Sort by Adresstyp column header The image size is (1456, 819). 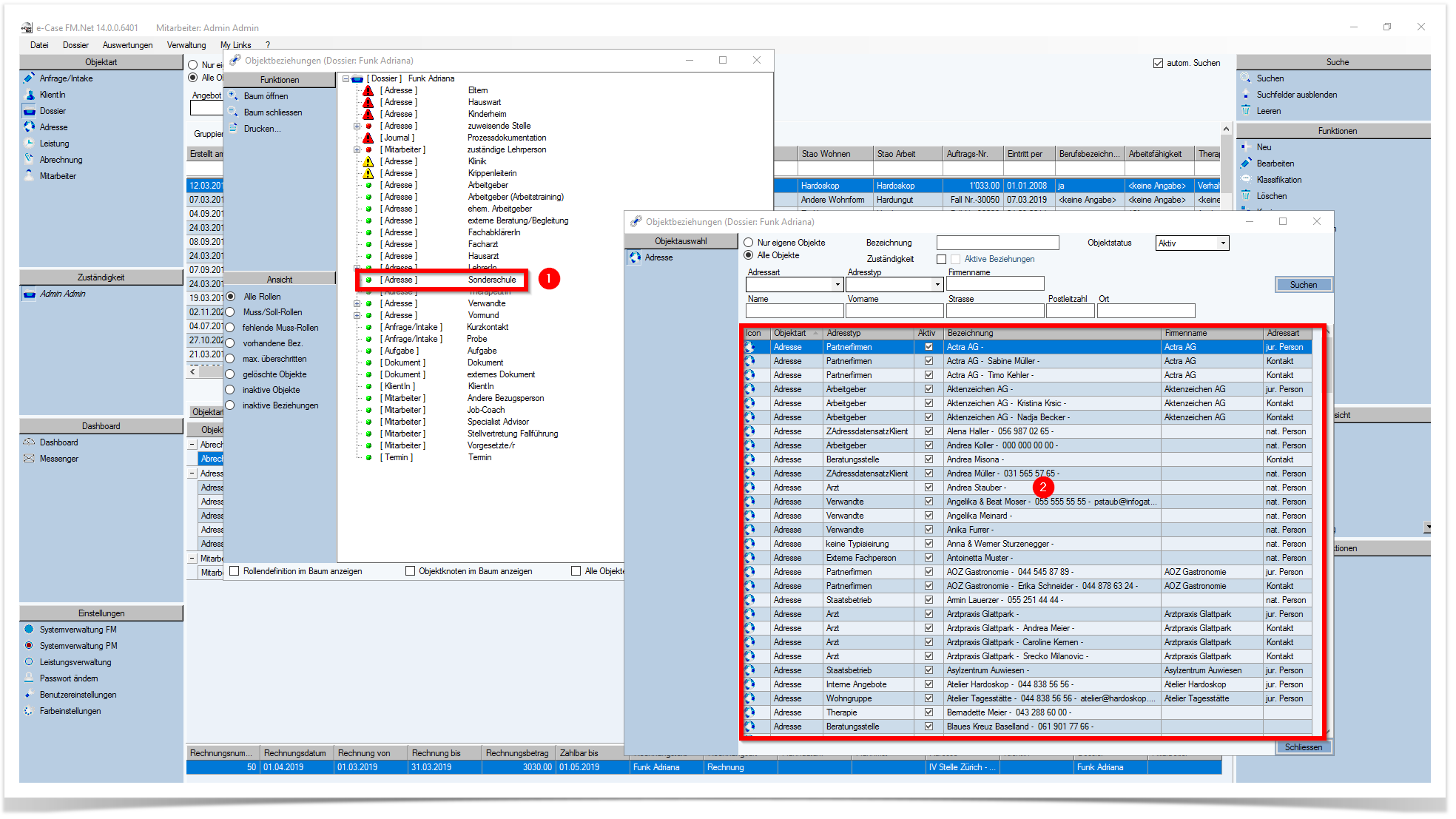tap(869, 333)
